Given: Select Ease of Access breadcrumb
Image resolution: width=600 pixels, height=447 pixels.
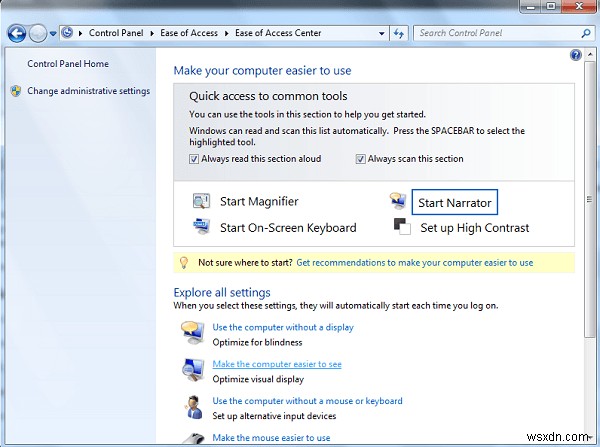Looking at the screenshot, I should coord(189,33).
